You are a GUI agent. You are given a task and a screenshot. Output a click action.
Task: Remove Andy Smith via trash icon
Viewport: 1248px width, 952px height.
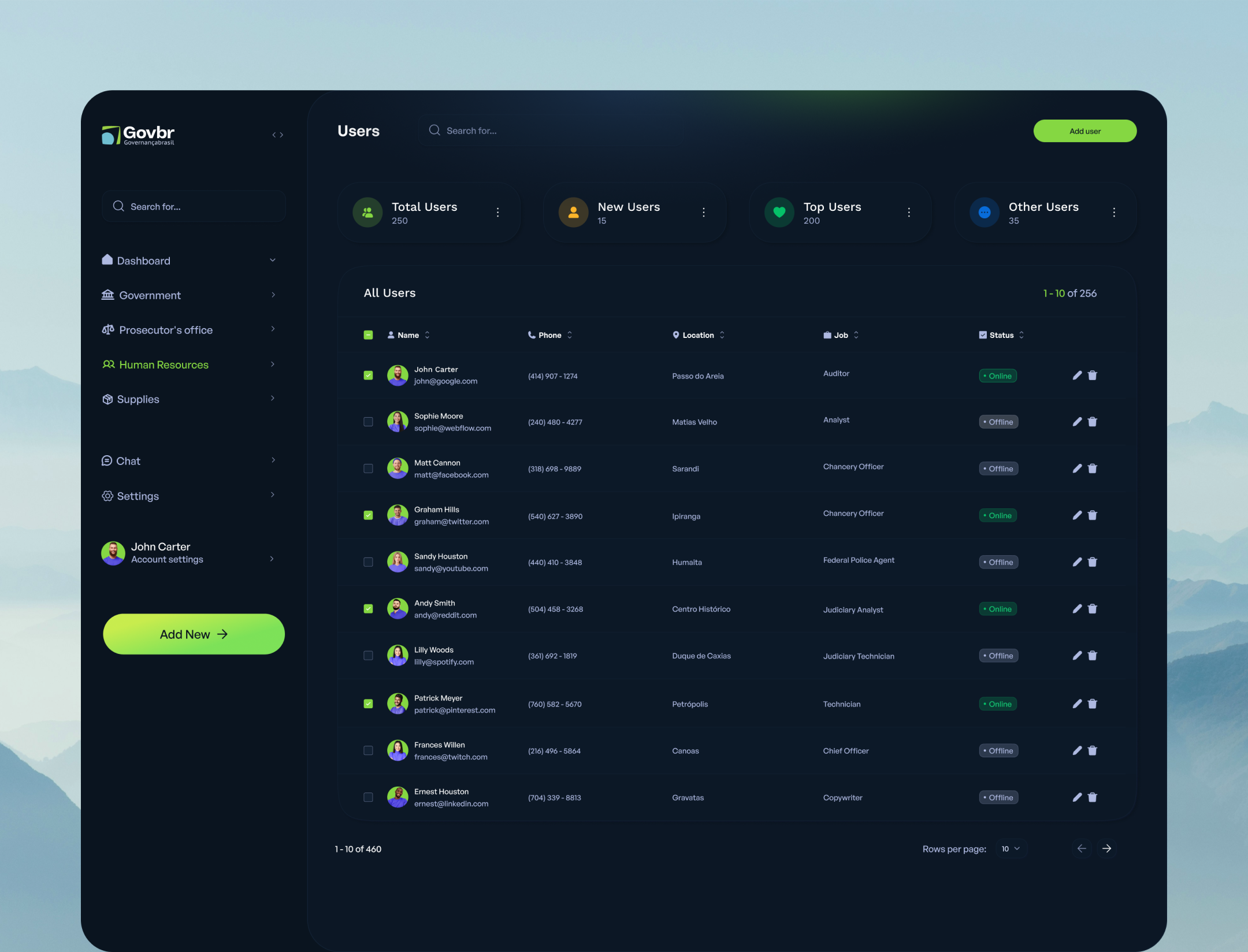click(1092, 609)
